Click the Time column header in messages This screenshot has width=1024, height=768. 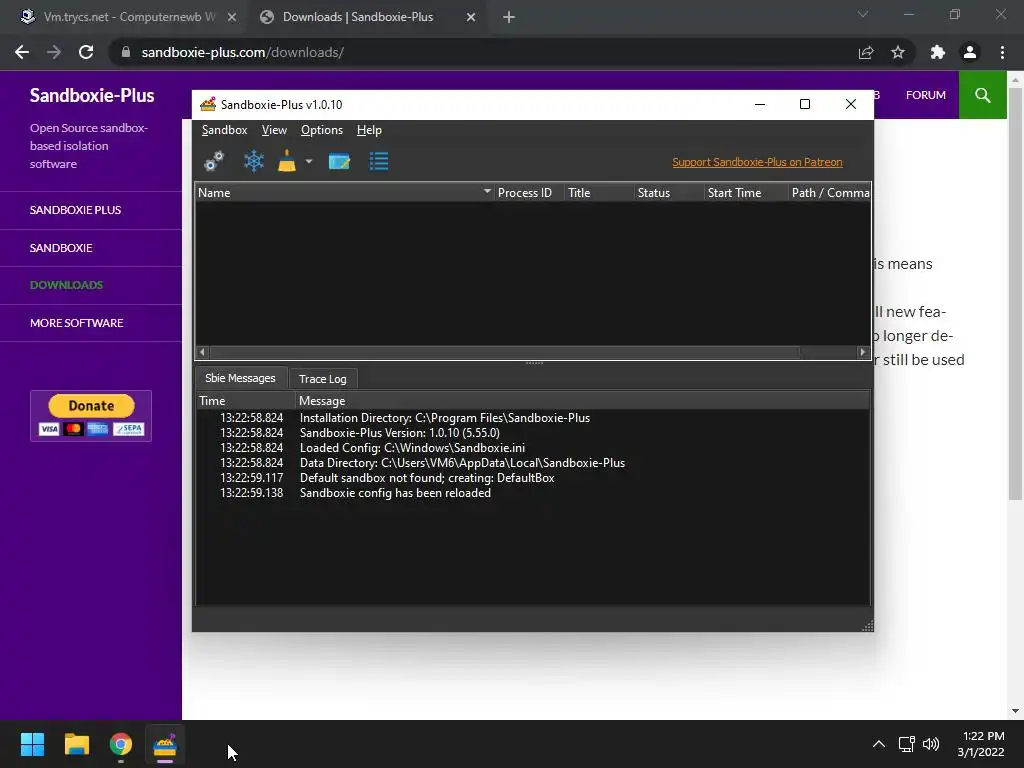click(246, 400)
